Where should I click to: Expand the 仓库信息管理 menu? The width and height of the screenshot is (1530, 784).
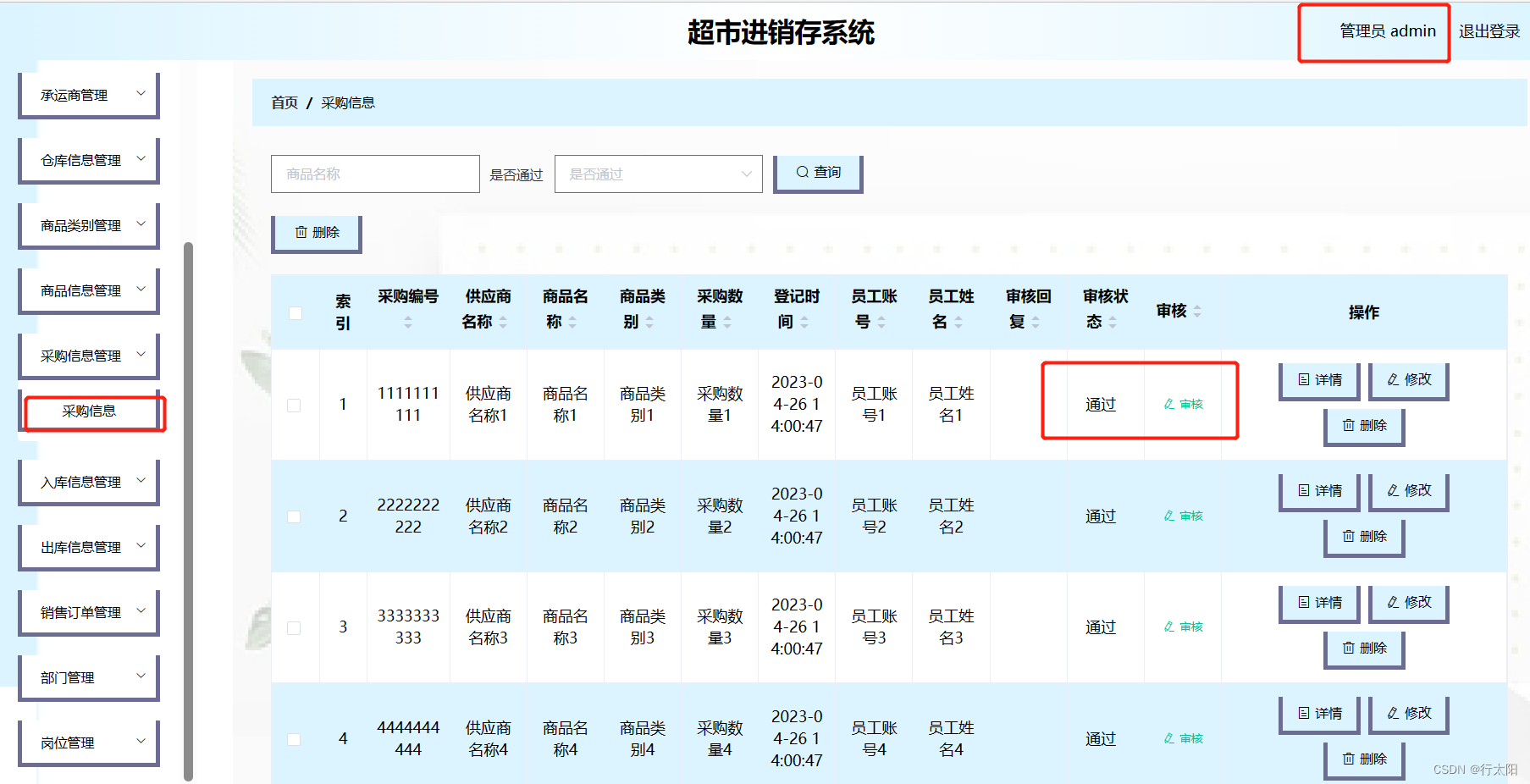tap(89, 160)
